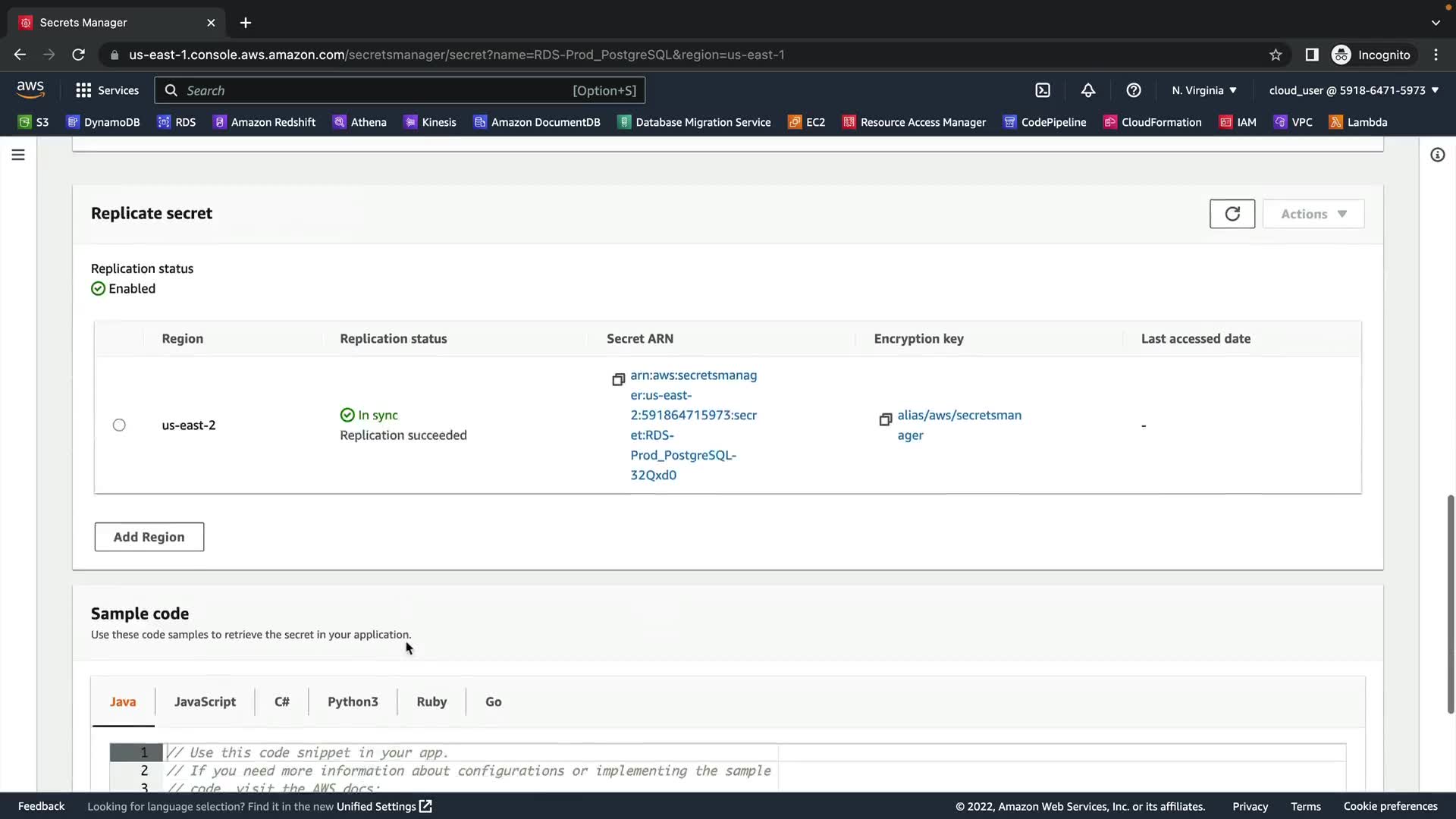Open the N. Virginia region selector

(1203, 90)
